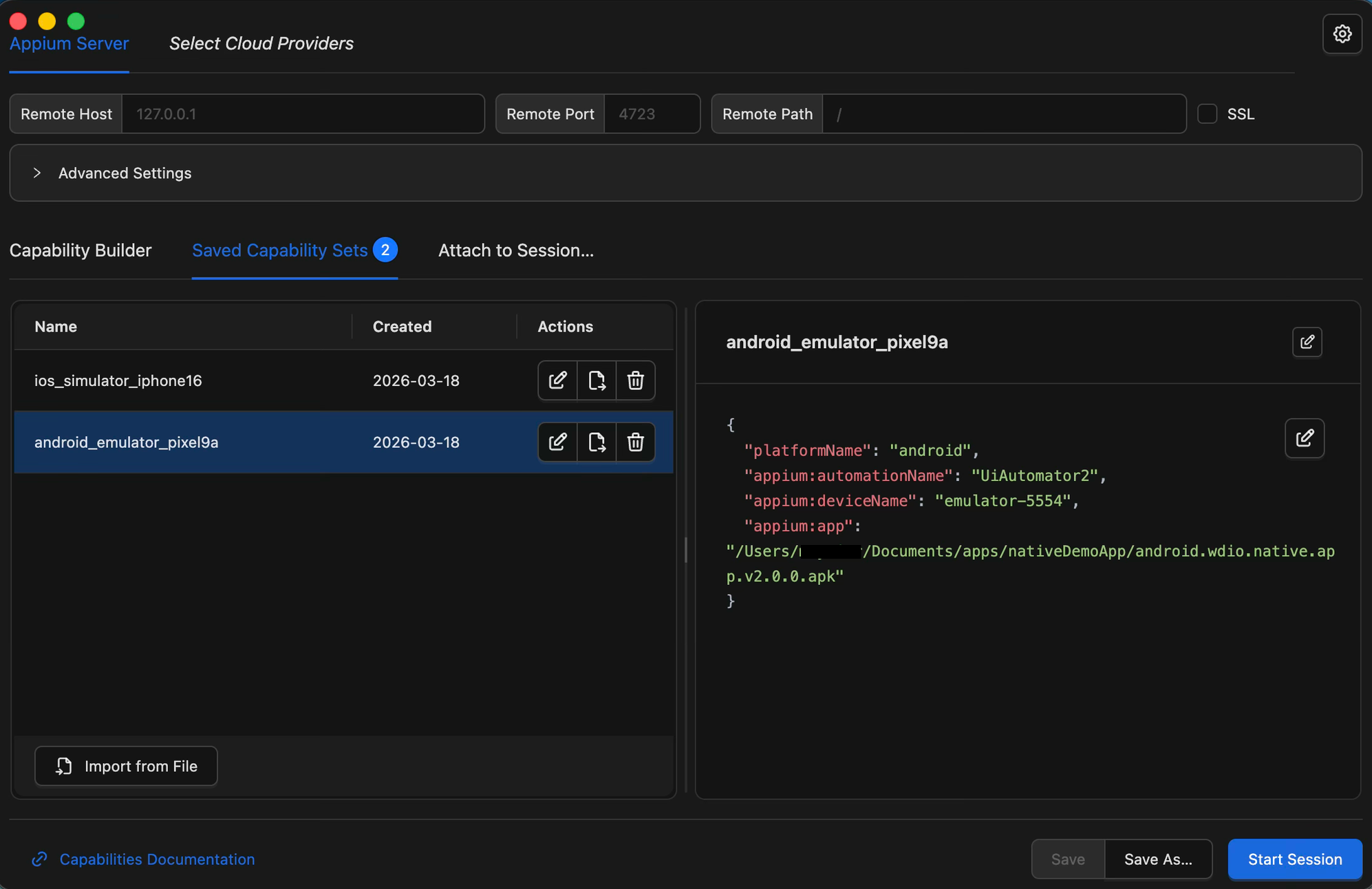1372x889 pixels.
Task: Edit the android_emulator_pixel9a row entry
Action: pyautogui.click(x=557, y=442)
